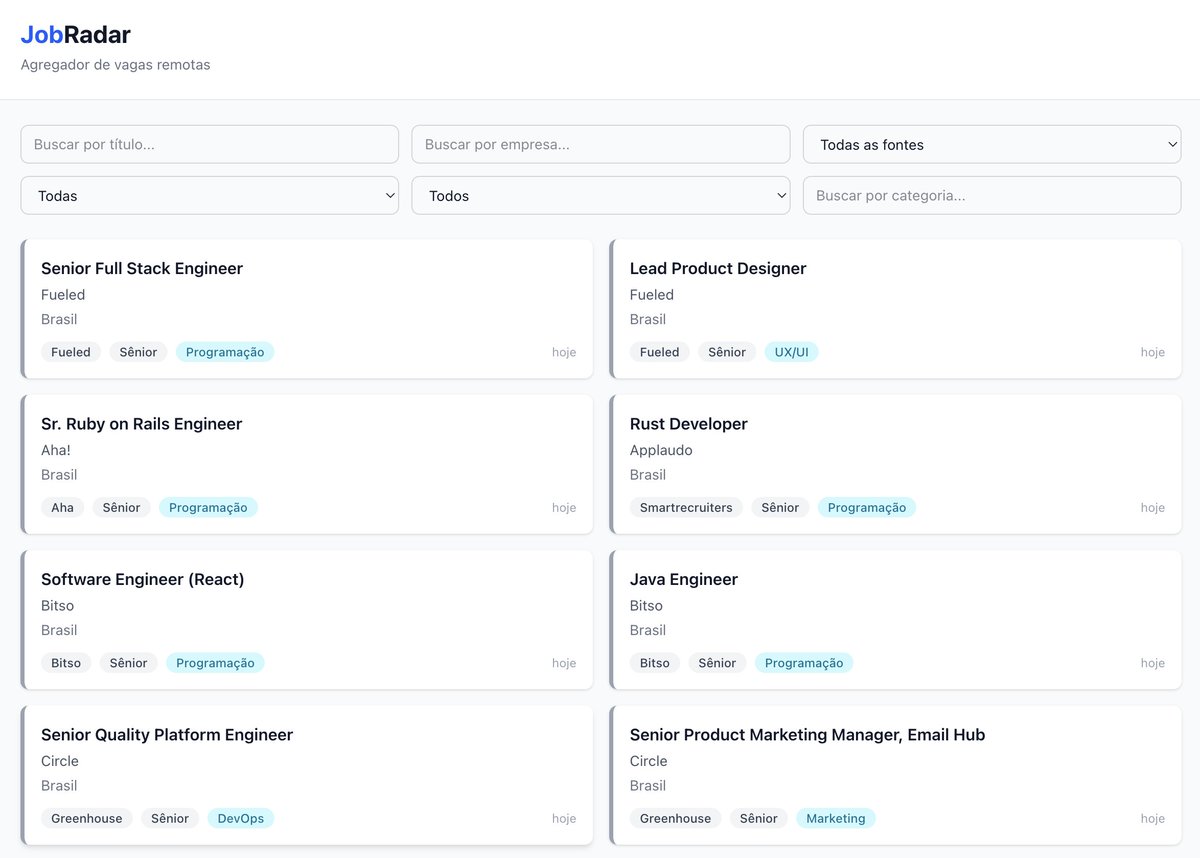Click Sênior tag on Rust Developer card
1200x858 pixels.
780,507
